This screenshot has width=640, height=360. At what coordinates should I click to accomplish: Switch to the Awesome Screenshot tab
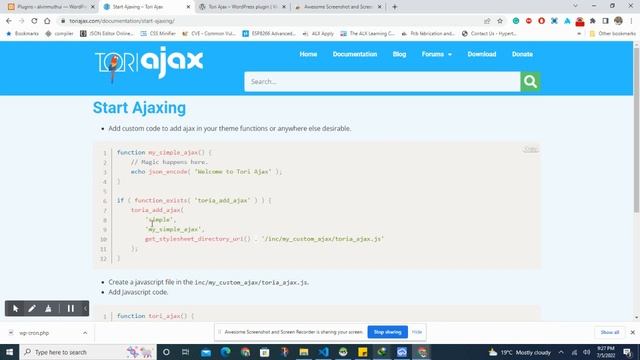(338, 7)
